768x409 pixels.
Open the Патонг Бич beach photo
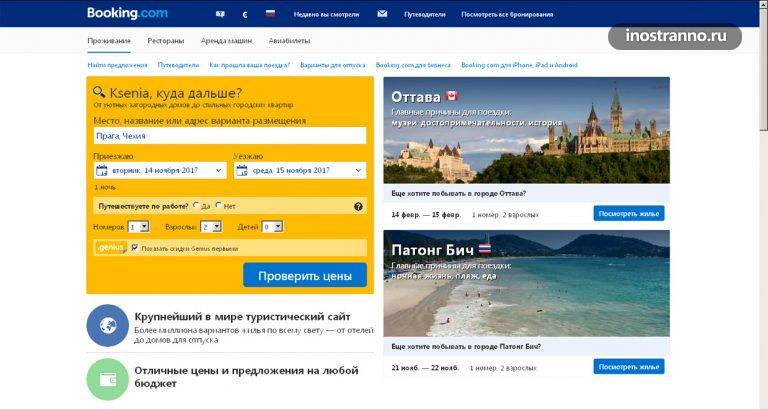pos(527,283)
